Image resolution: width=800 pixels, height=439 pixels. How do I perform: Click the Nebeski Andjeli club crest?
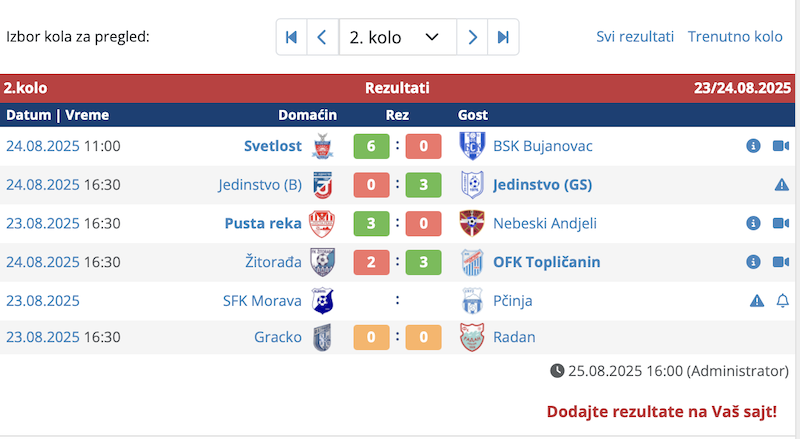472,223
